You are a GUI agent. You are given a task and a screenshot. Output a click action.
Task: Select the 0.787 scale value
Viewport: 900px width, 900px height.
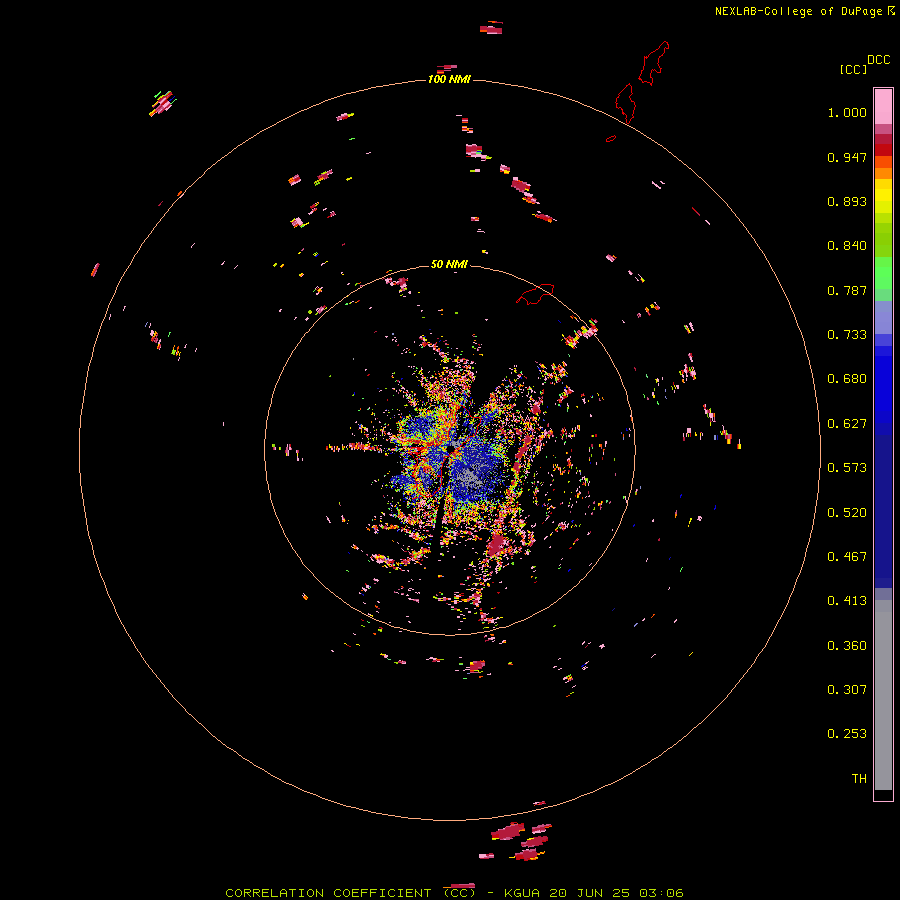847,290
